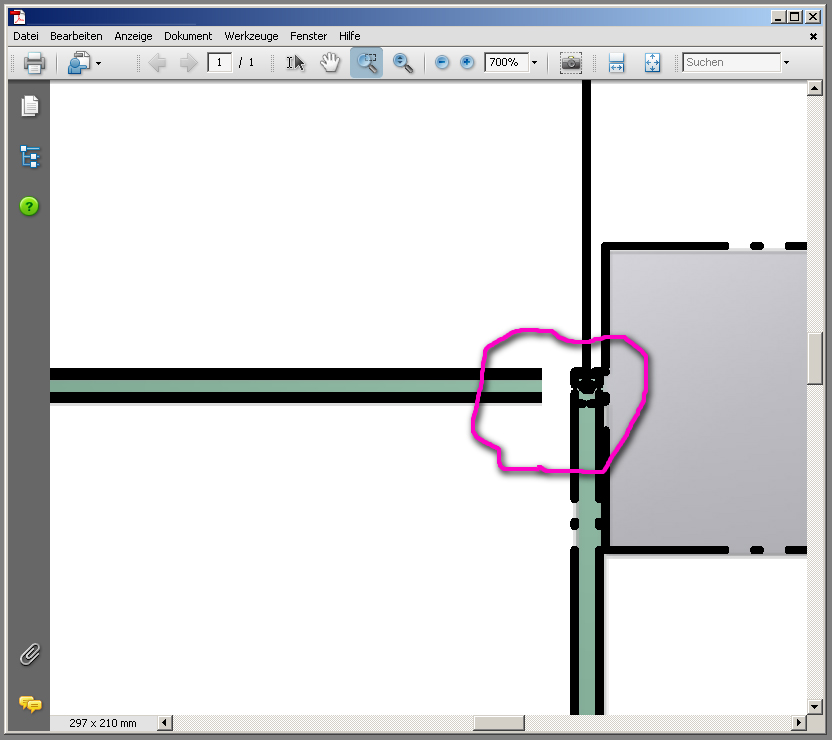The image size is (832, 740).
Task: Open the Datei menu
Action: point(26,36)
